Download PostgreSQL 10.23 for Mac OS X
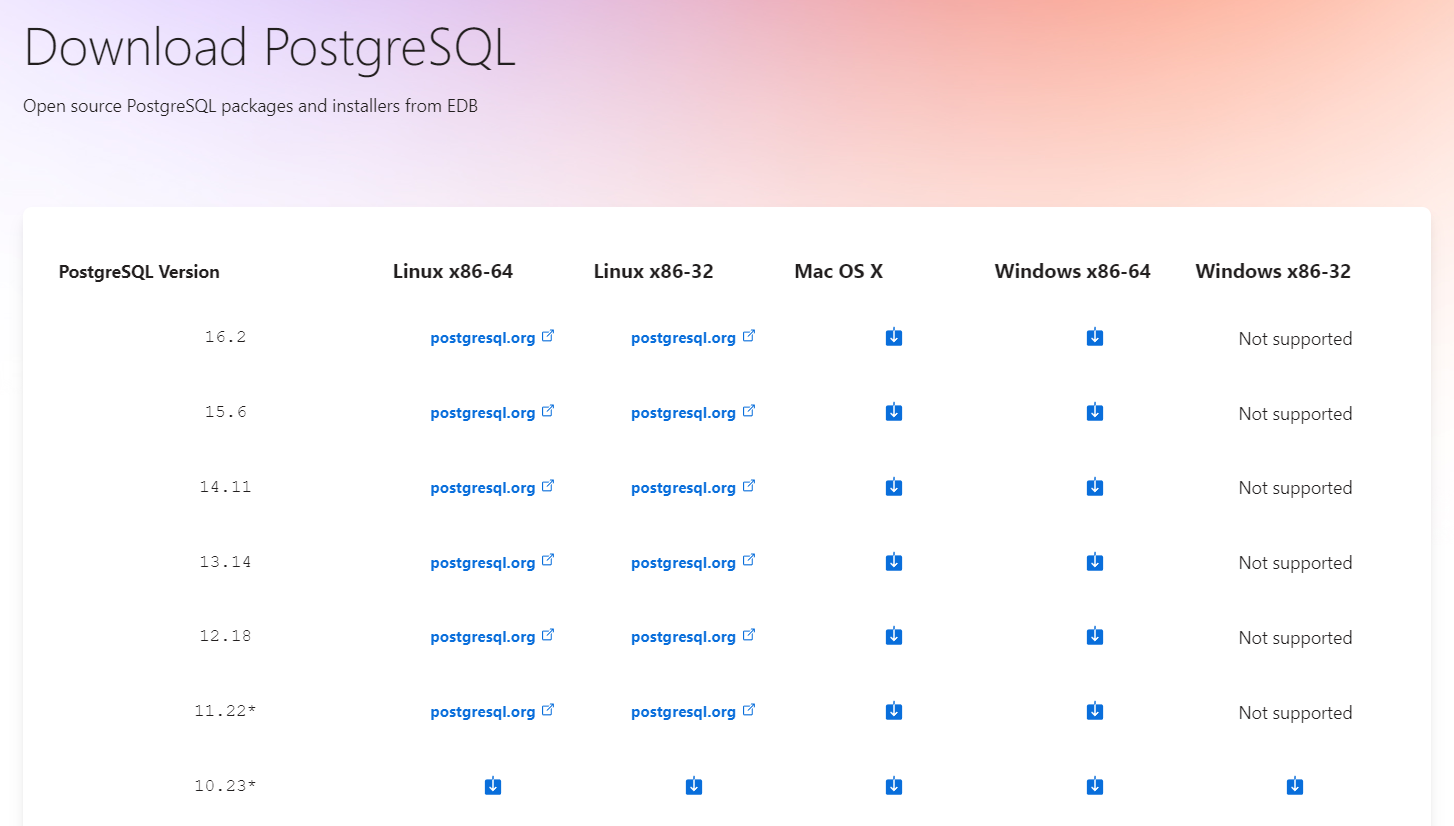Image resolution: width=1454 pixels, height=826 pixels. tap(894, 786)
